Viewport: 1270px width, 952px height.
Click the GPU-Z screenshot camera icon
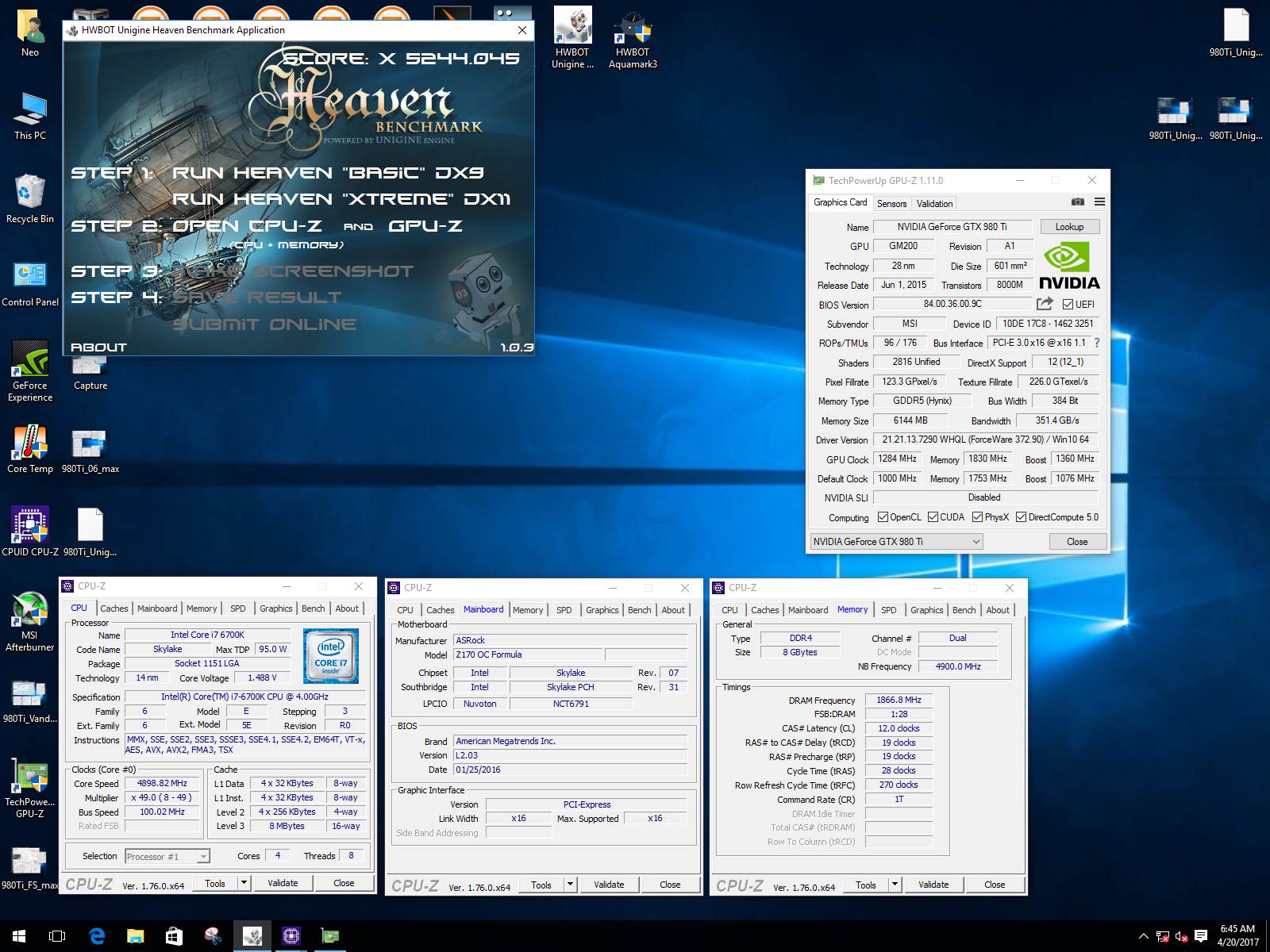click(x=1077, y=202)
